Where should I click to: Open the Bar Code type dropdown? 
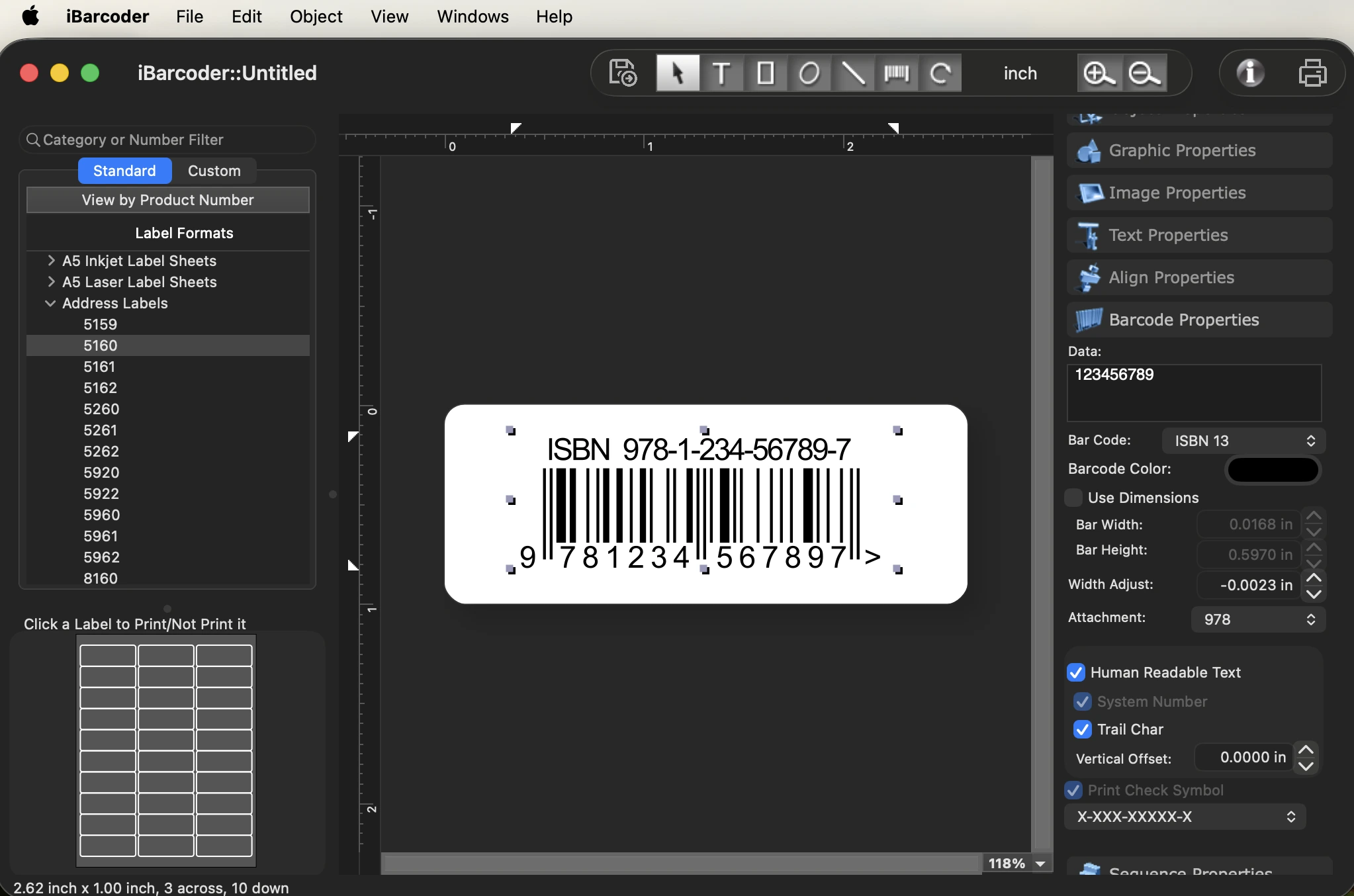pyautogui.click(x=1243, y=441)
